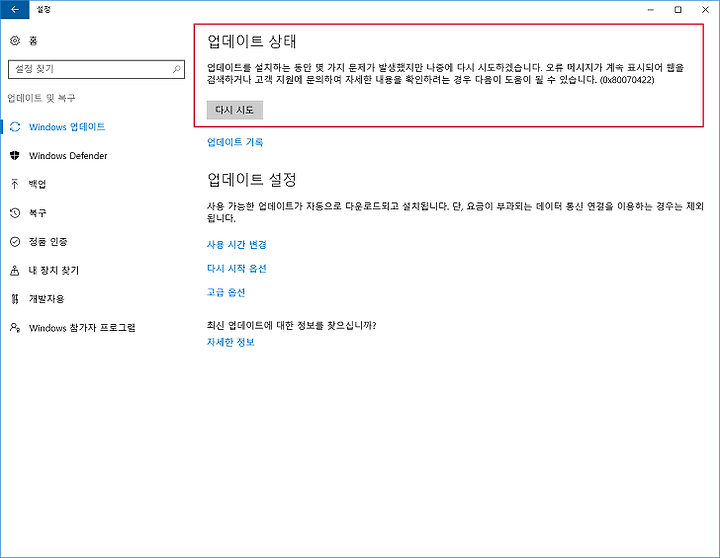Viewport: 720px width, 558px height.
Task: Maximize the 설정 window
Action: coord(678,9)
